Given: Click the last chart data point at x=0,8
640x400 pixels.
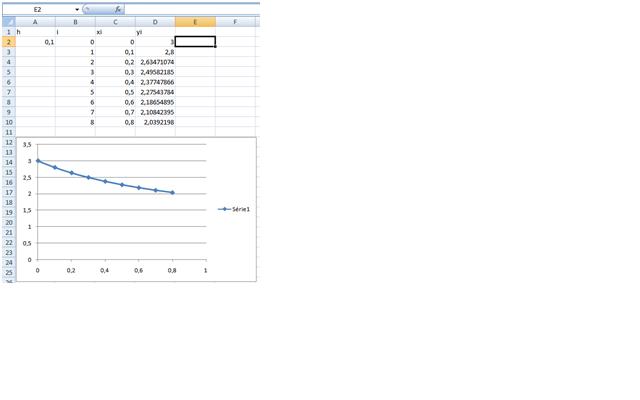Looking at the screenshot, I should click(x=172, y=192).
